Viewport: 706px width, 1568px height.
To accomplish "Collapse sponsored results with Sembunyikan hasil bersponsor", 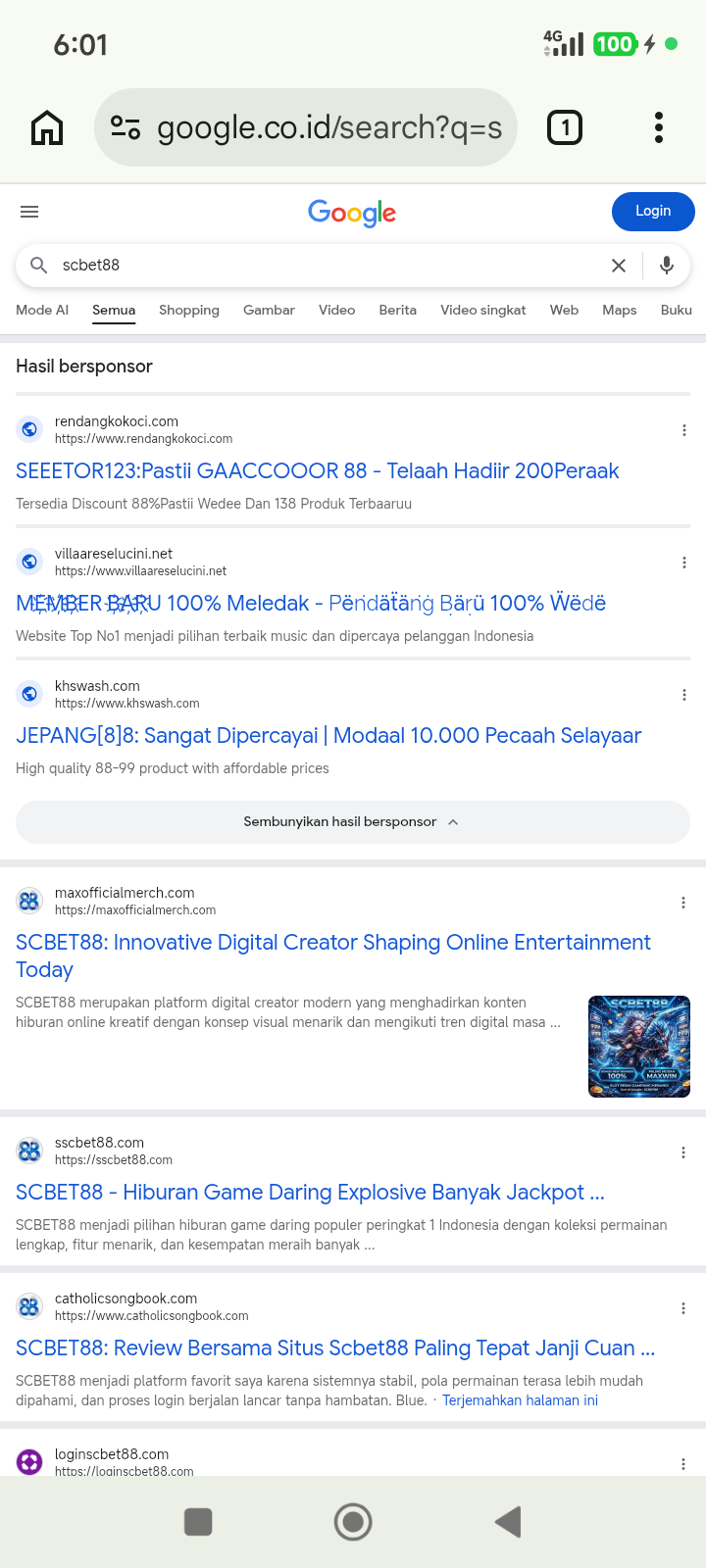I will (x=353, y=821).
